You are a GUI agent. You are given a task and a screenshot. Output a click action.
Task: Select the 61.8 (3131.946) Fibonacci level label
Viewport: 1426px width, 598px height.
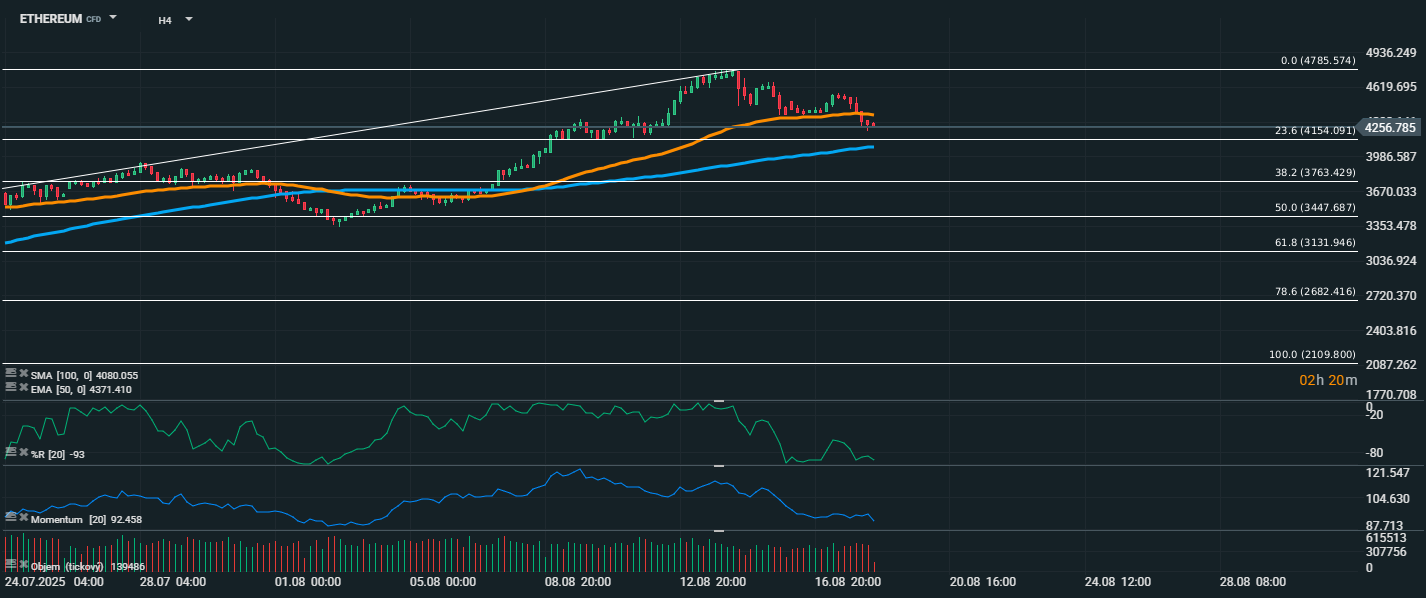1314,243
